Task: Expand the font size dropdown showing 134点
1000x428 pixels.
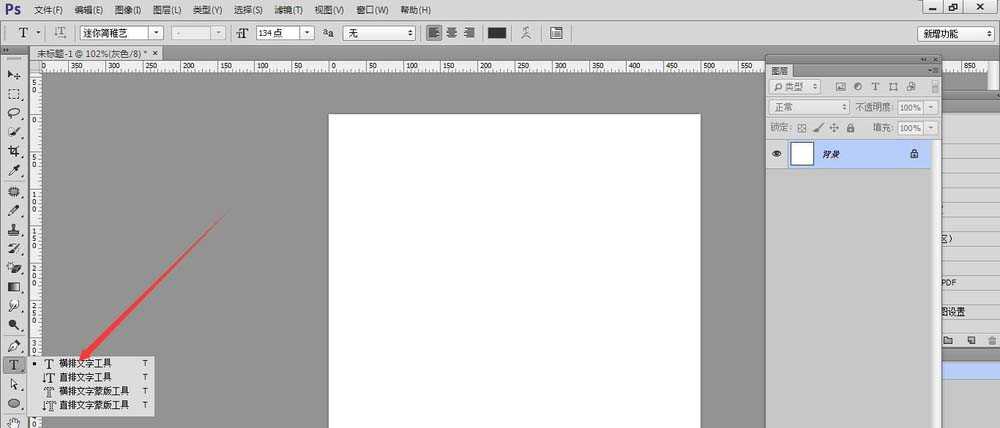Action: (x=307, y=33)
